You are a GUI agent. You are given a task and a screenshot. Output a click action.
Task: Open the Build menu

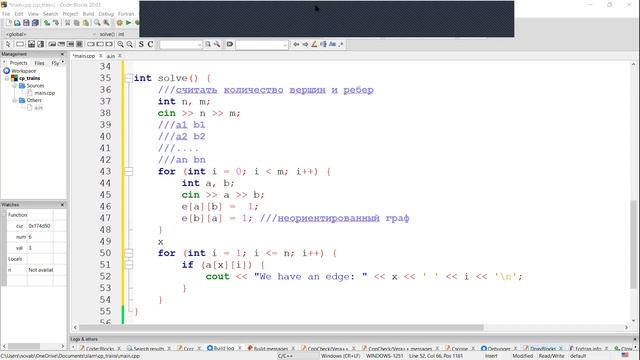pyautogui.click(x=88, y=14)
